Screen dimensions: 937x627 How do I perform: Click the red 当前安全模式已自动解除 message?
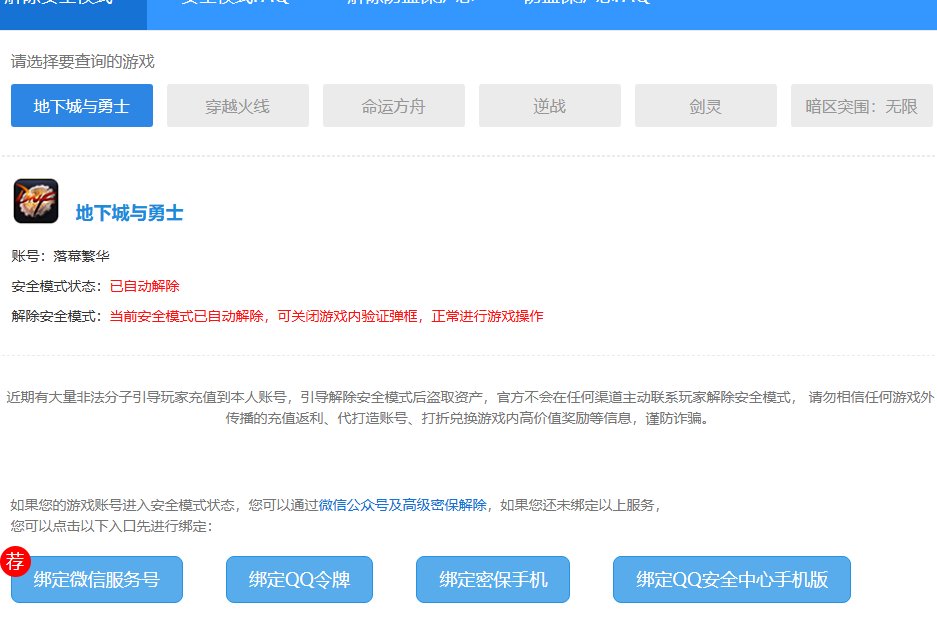click(x=326, y=316)
